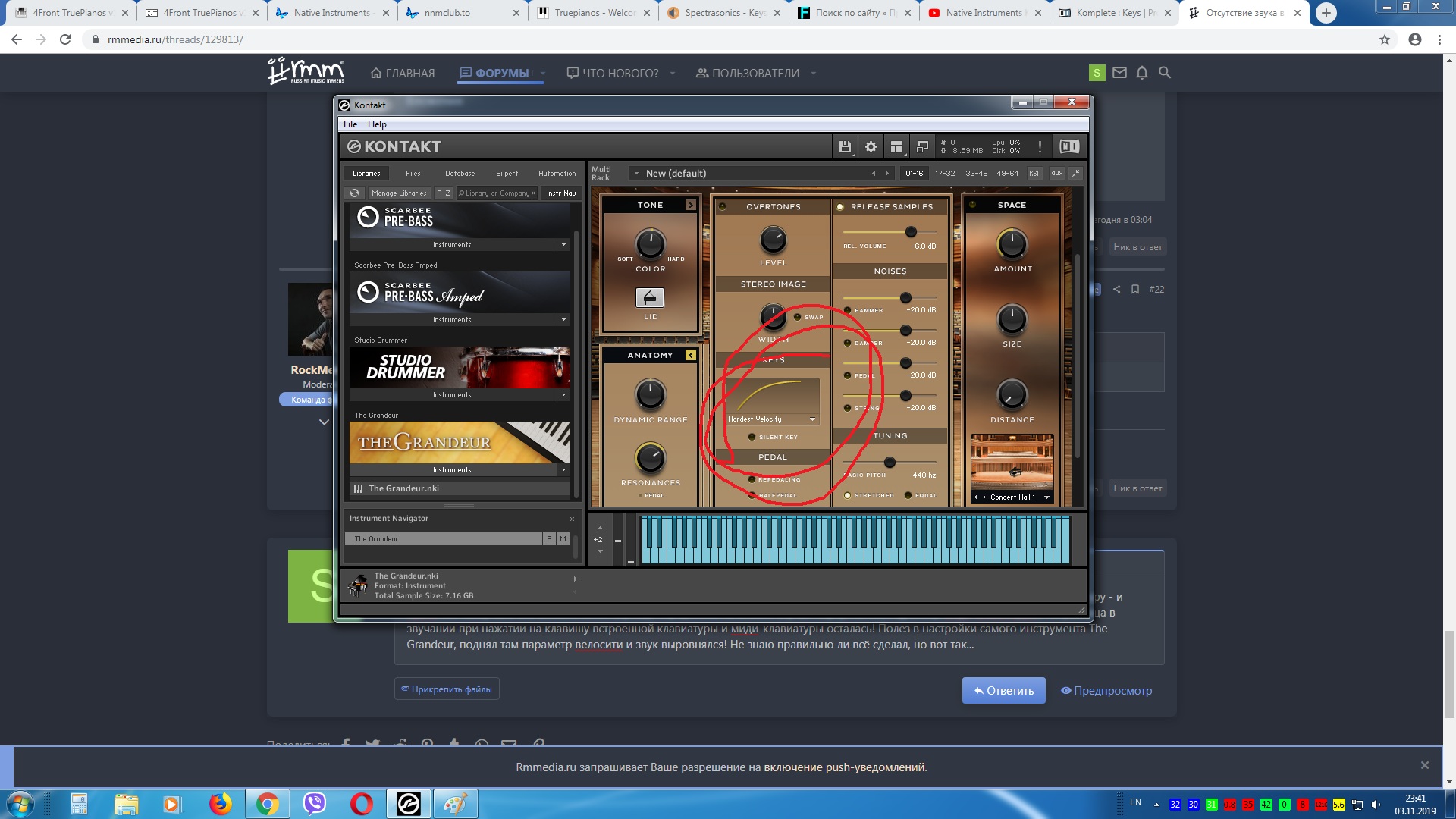Open the workspace layout panel icon

(896, 147)
